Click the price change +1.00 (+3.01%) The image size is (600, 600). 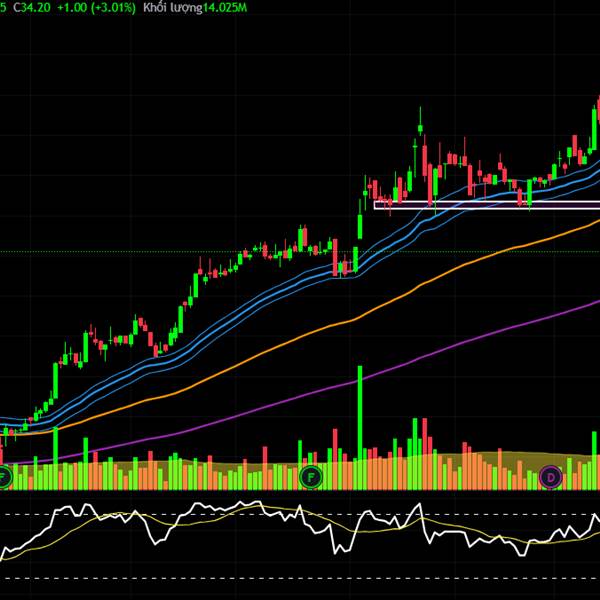tap(96, 8)
